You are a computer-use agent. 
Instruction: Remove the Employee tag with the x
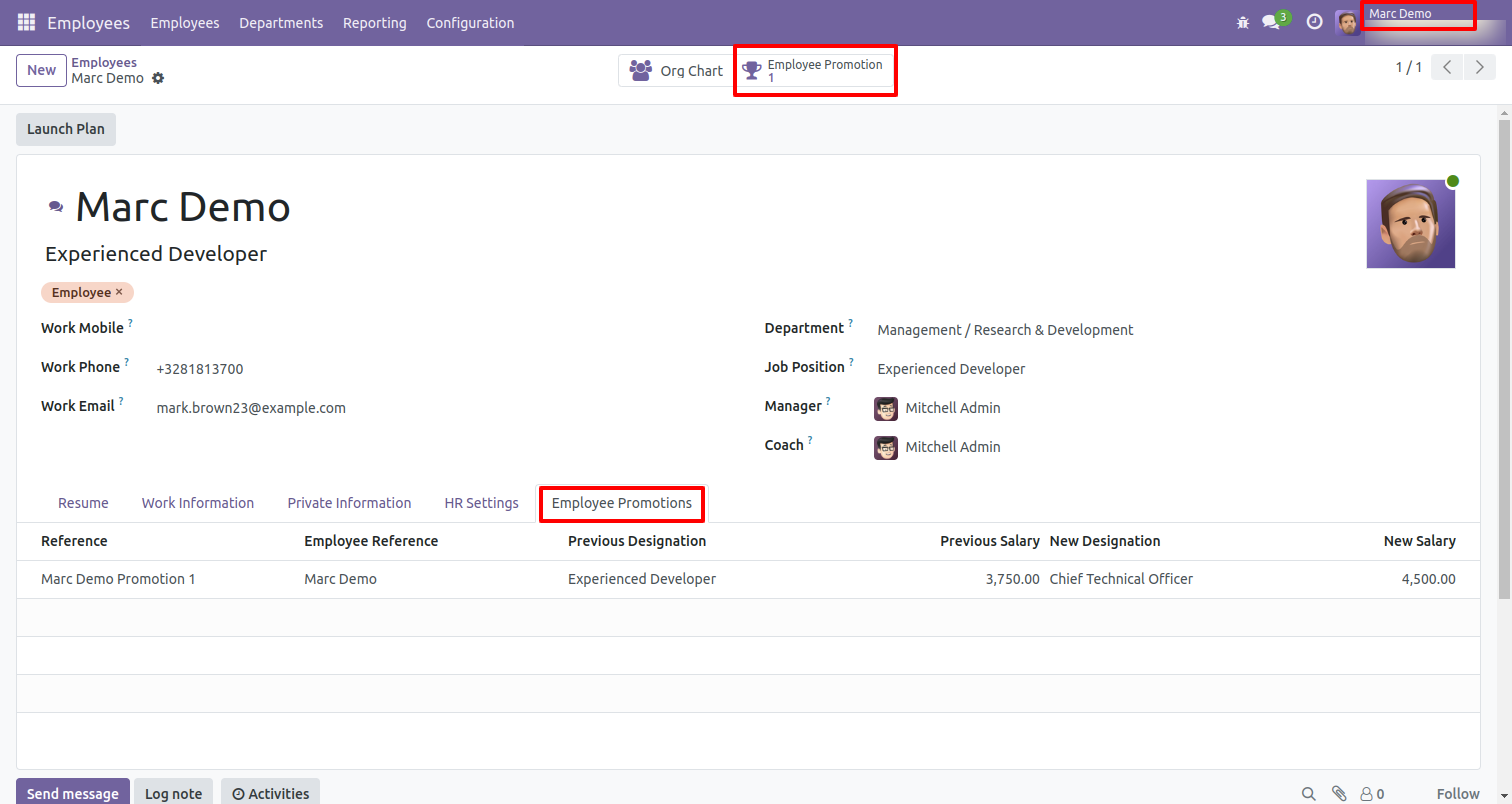pyautogui.click(x=119, y=292)
